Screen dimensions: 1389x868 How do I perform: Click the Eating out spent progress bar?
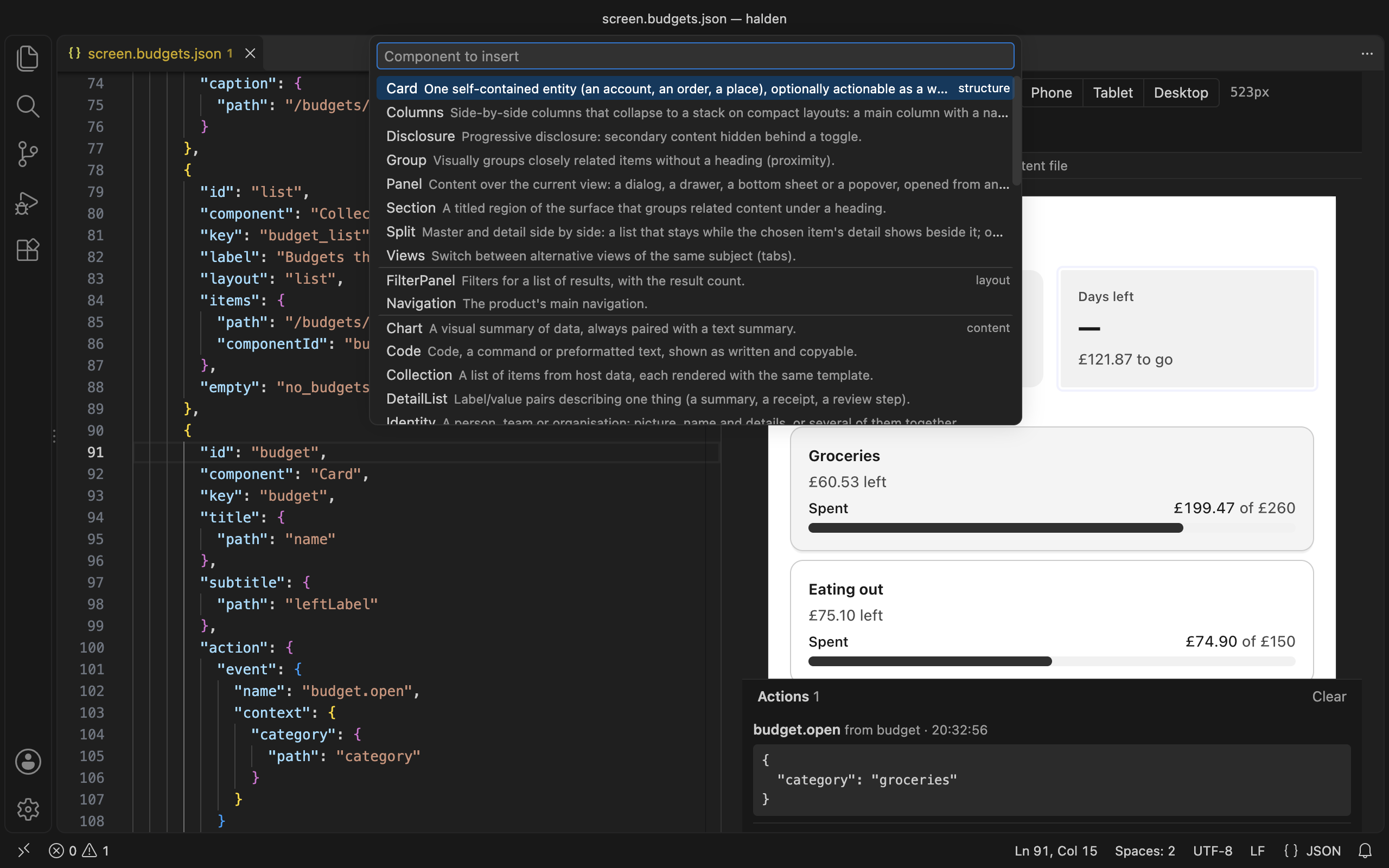coord(1052,661)
